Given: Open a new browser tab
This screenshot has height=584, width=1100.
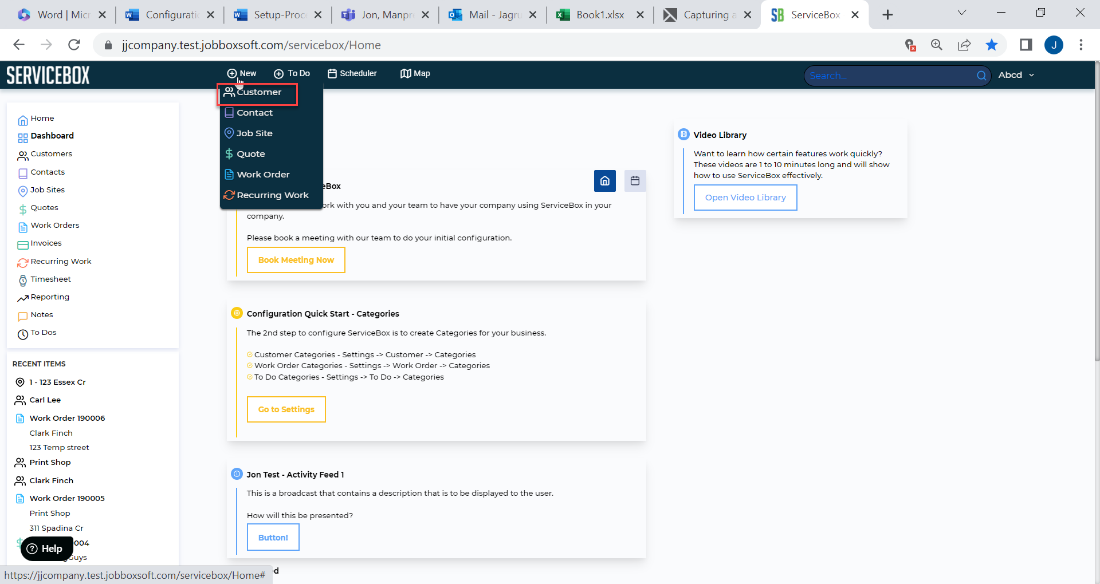Looking at the screenshot, I should [887, 15].
